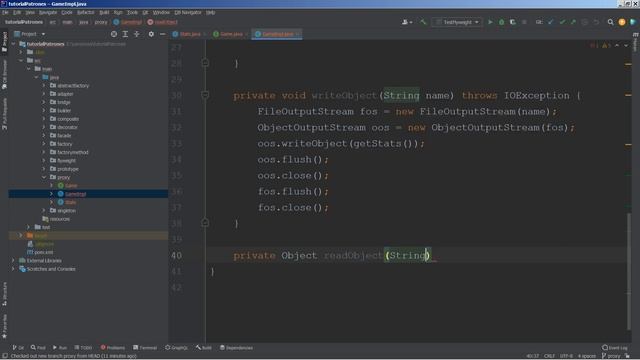The image size is (640, 360).
Task: Click UTF-8 encoding in status bar
Action: pyautogui.click(x=566, y=356)
